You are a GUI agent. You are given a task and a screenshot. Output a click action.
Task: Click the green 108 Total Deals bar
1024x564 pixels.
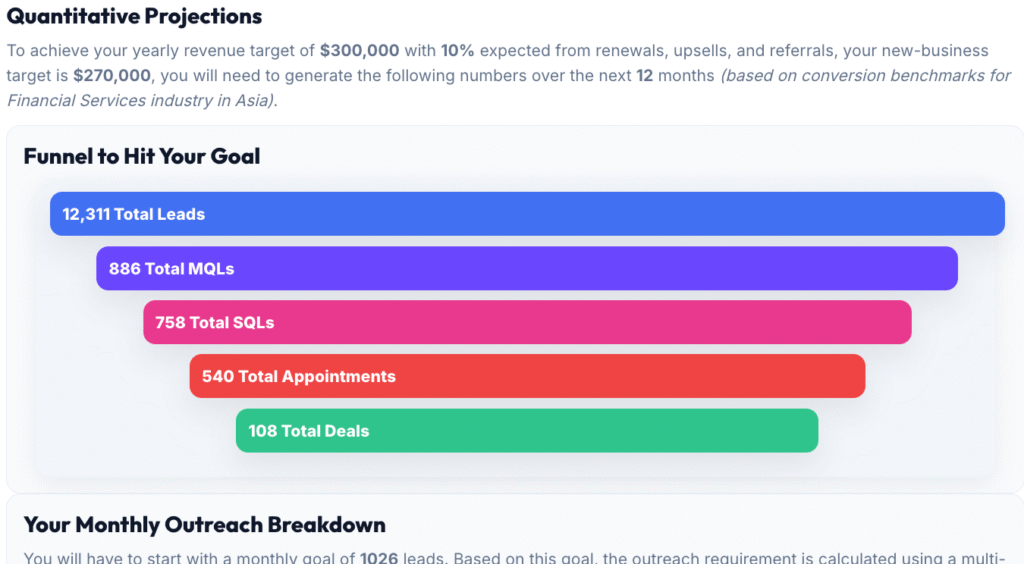[x=527, y=430]
